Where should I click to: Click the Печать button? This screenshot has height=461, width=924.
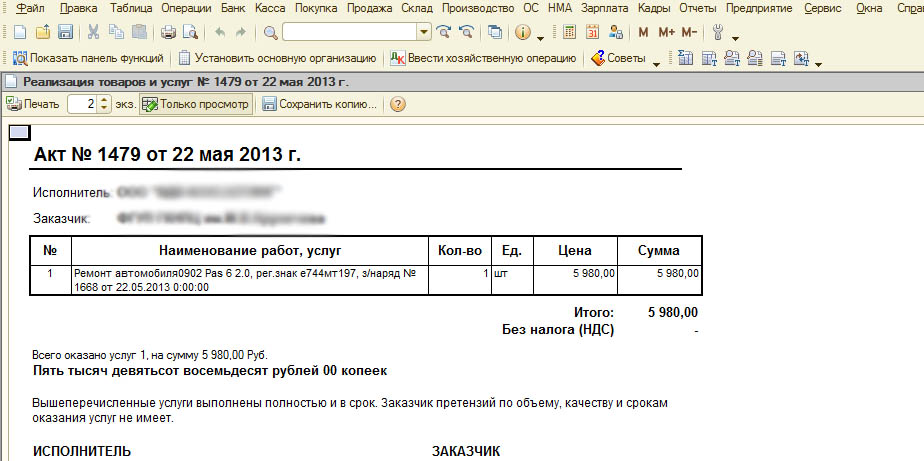coord(33,104)
